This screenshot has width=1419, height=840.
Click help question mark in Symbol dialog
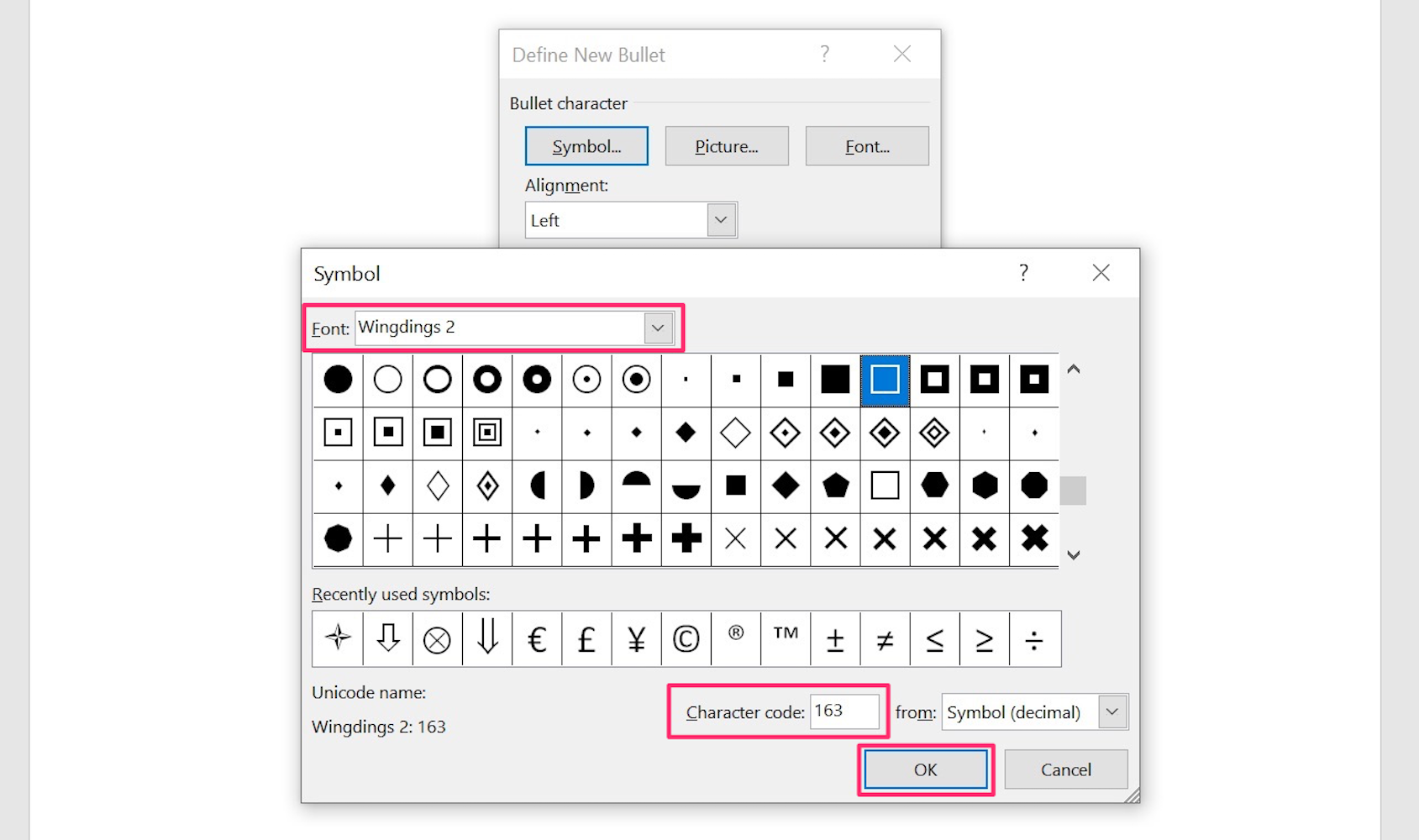tap(1023, 272)
